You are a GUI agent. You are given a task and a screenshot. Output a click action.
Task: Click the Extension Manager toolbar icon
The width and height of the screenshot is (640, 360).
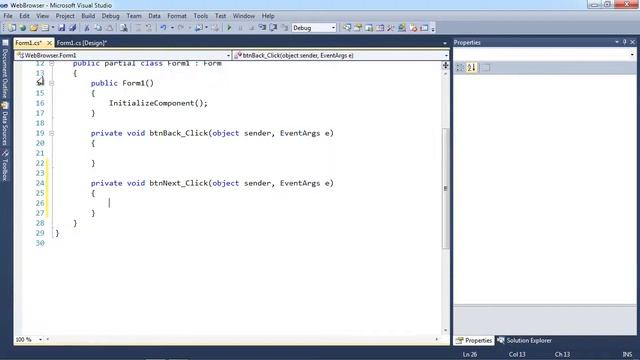[x=402, y=28]
